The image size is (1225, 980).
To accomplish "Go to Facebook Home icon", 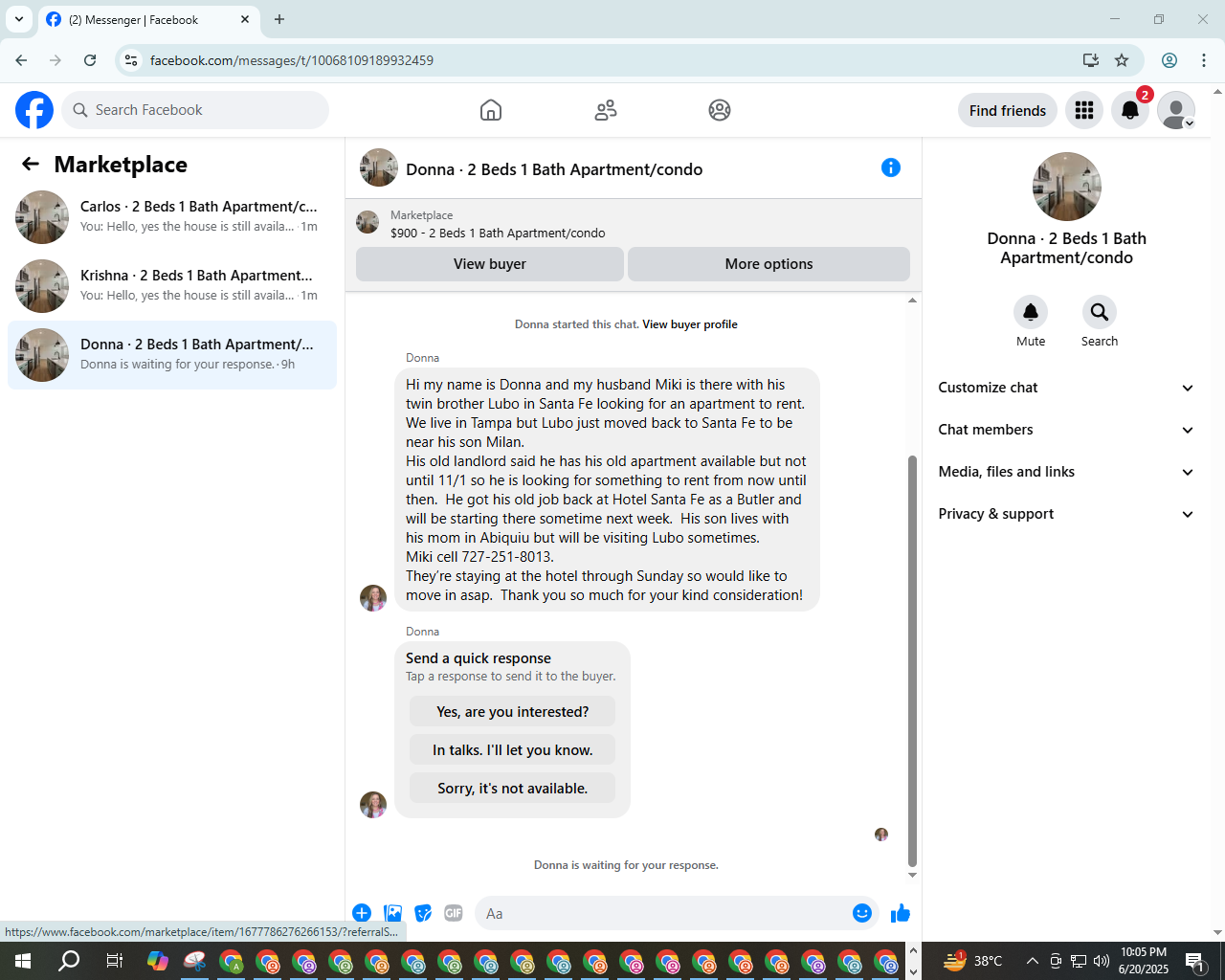I will coord(491,110).
